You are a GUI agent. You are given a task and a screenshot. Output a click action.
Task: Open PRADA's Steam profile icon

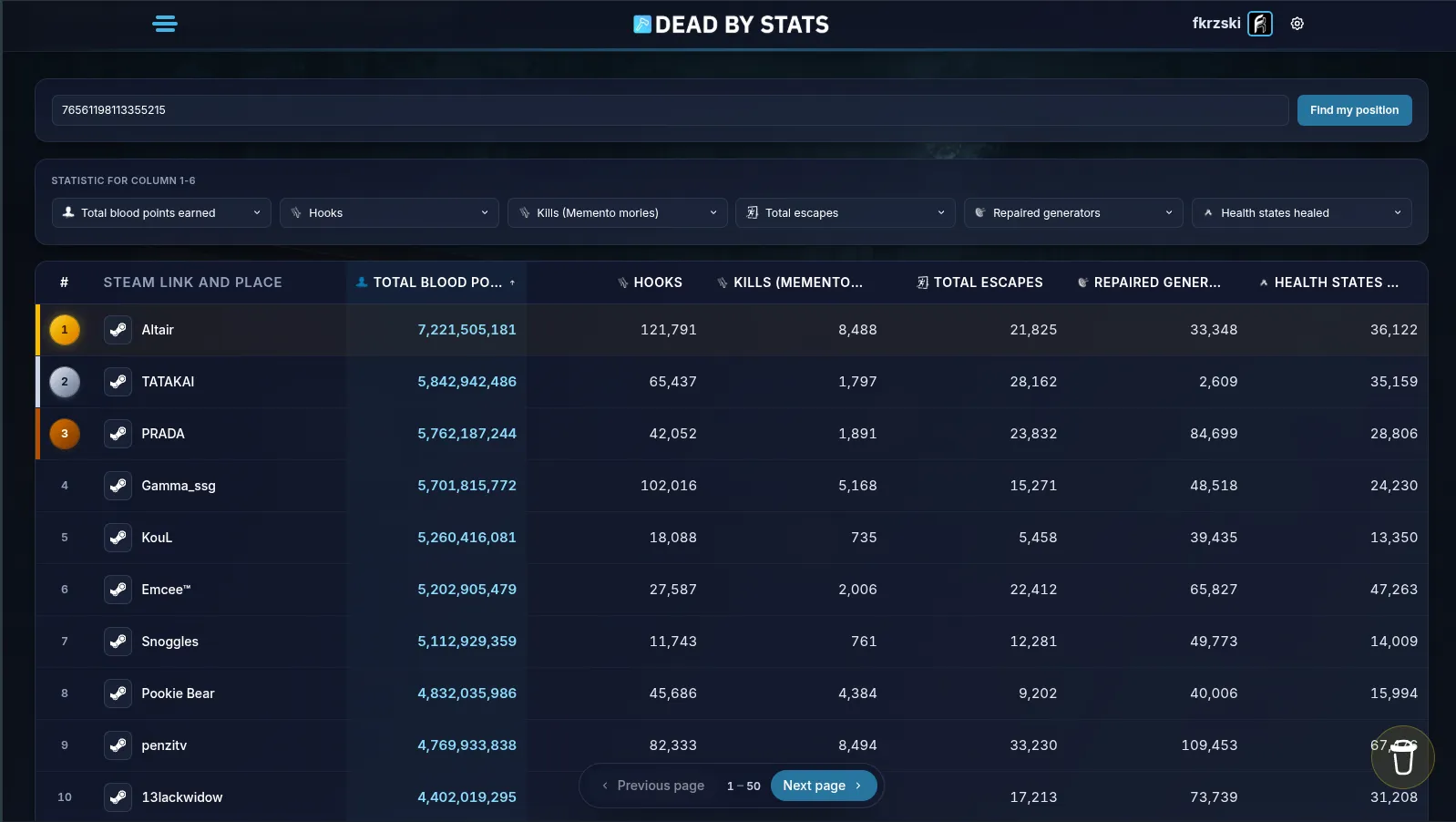(118, 434)
